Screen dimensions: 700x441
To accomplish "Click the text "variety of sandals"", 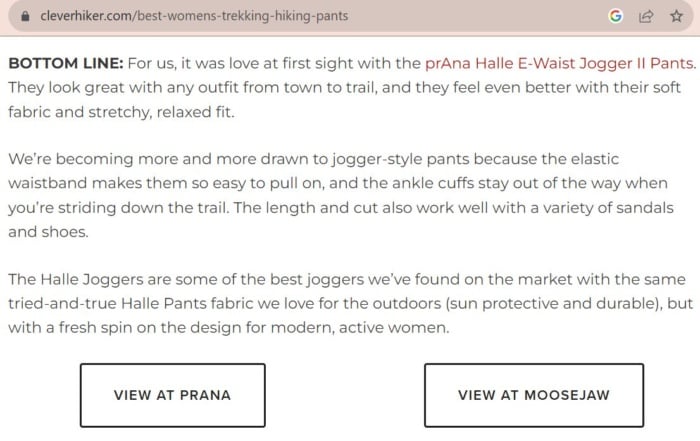I will 608,208.
